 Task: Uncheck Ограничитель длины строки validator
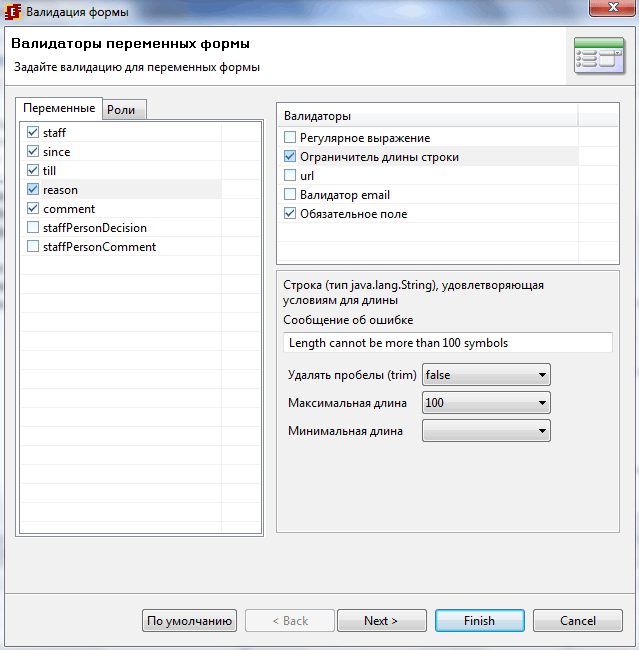290,156
